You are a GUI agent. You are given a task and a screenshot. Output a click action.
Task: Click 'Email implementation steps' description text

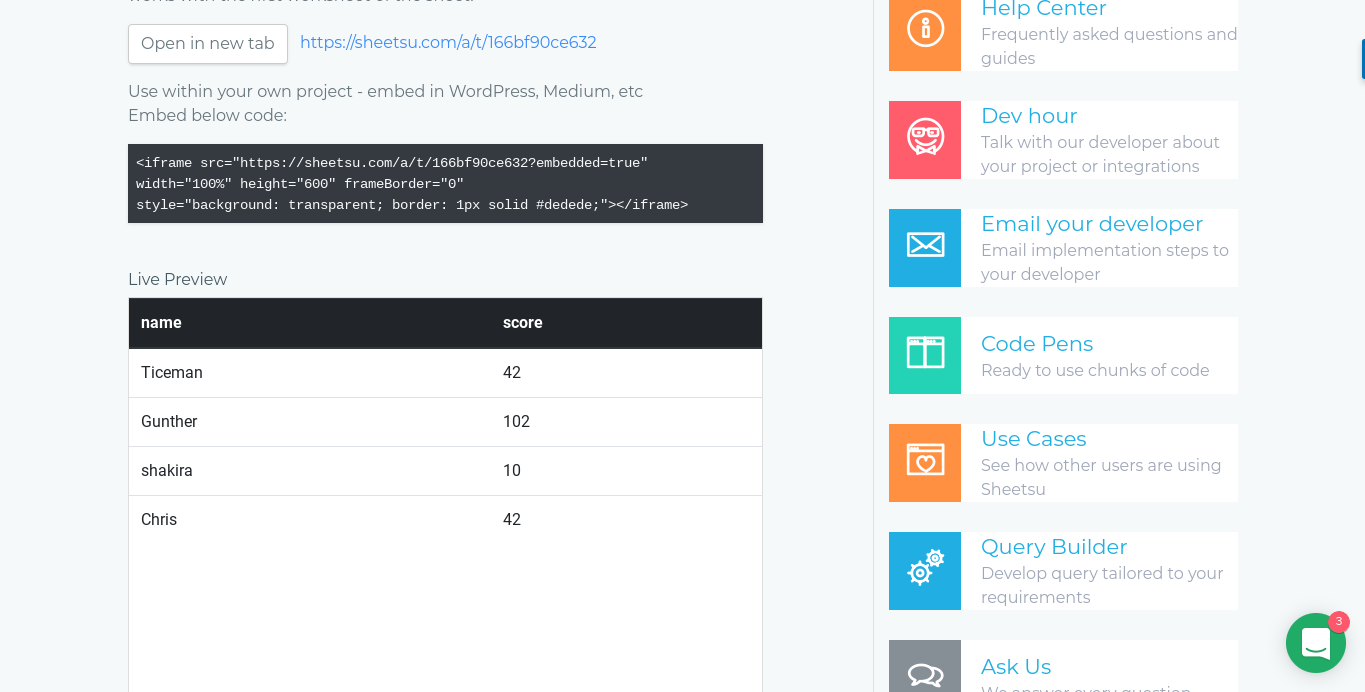pyautogui.click(x=1105, y=262)
